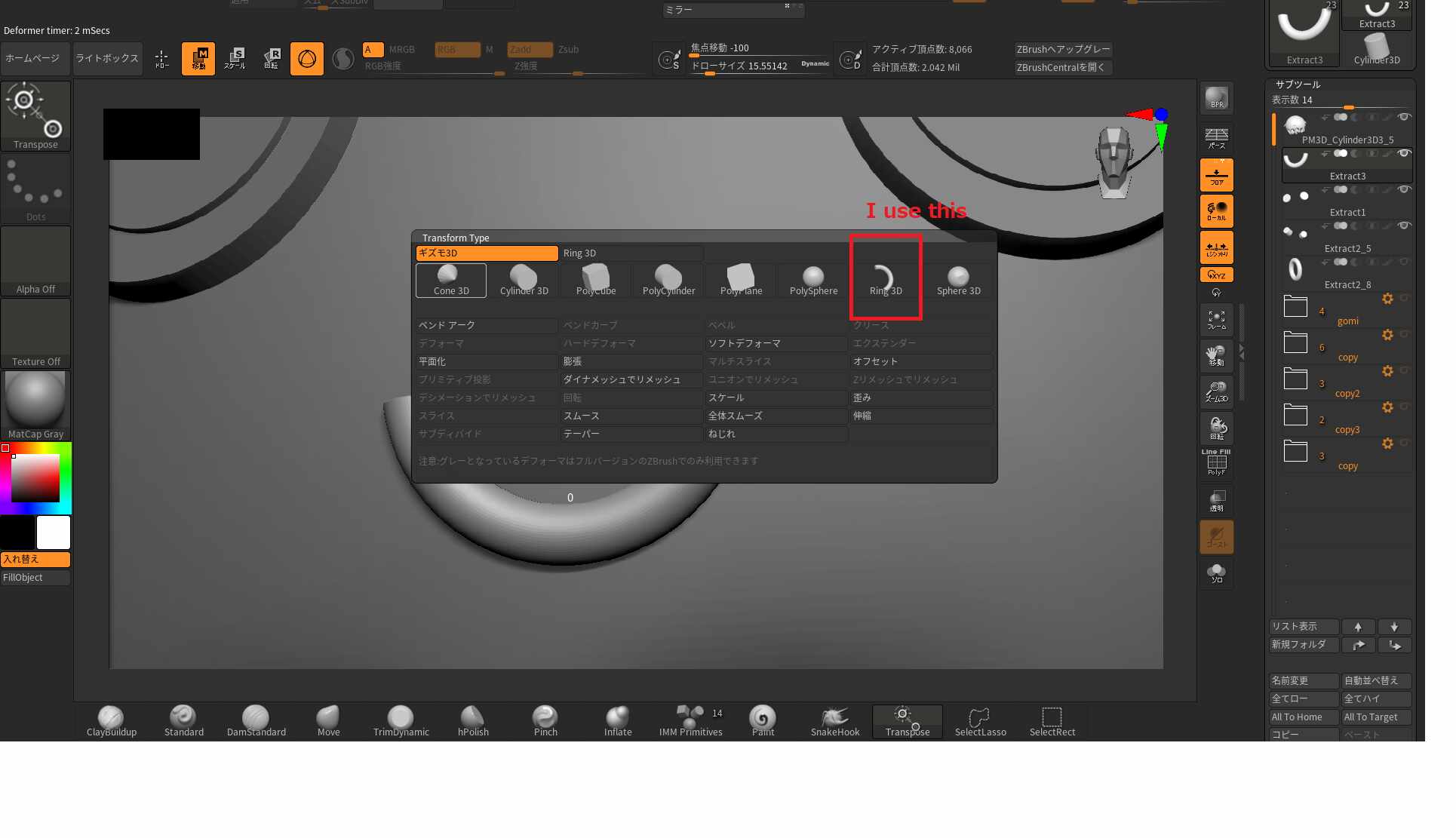Screen dimensions: 1456x838
Task: Toggle the PolyF line fill display
Action: point(1216,463)
